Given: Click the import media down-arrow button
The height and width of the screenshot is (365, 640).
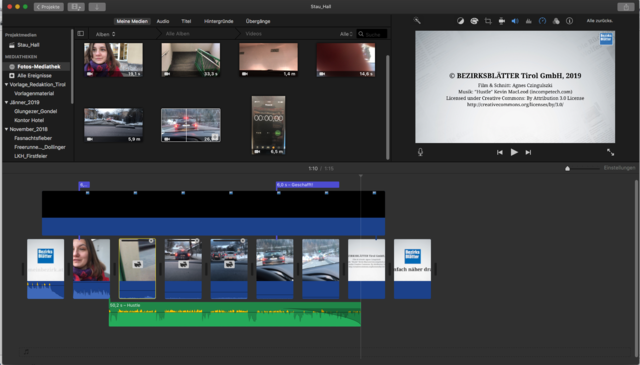Looking at the screenshot, I should click(x=97, y=7).
